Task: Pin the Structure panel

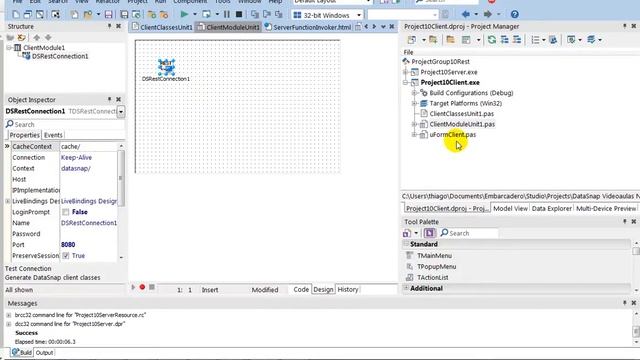Action: pyautogui.click(x=109, y=26)
